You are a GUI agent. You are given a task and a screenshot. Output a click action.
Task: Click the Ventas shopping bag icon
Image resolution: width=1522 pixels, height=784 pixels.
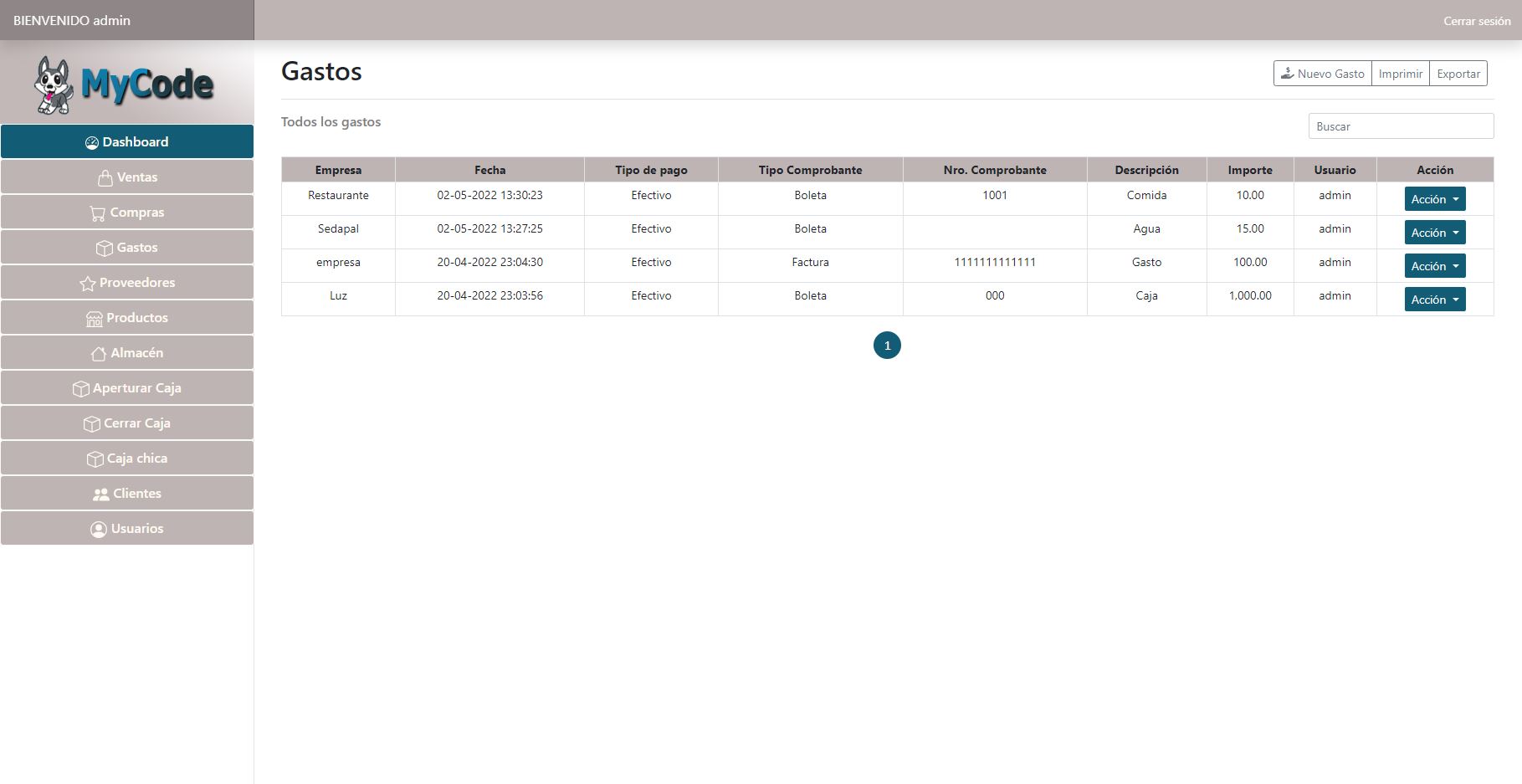[x=105, y=178]
